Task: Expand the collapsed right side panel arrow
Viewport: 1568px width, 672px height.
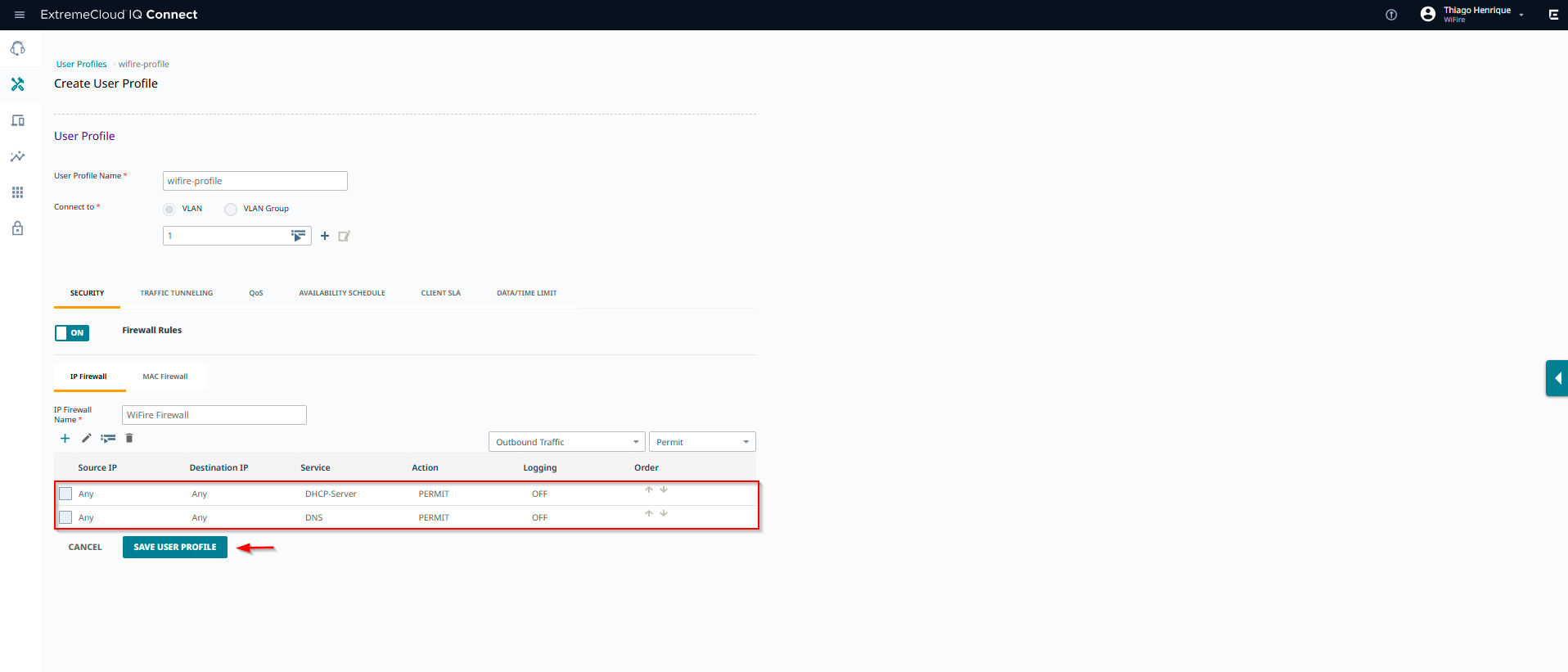Action: pyautogui.click(x=1557, y=378)
